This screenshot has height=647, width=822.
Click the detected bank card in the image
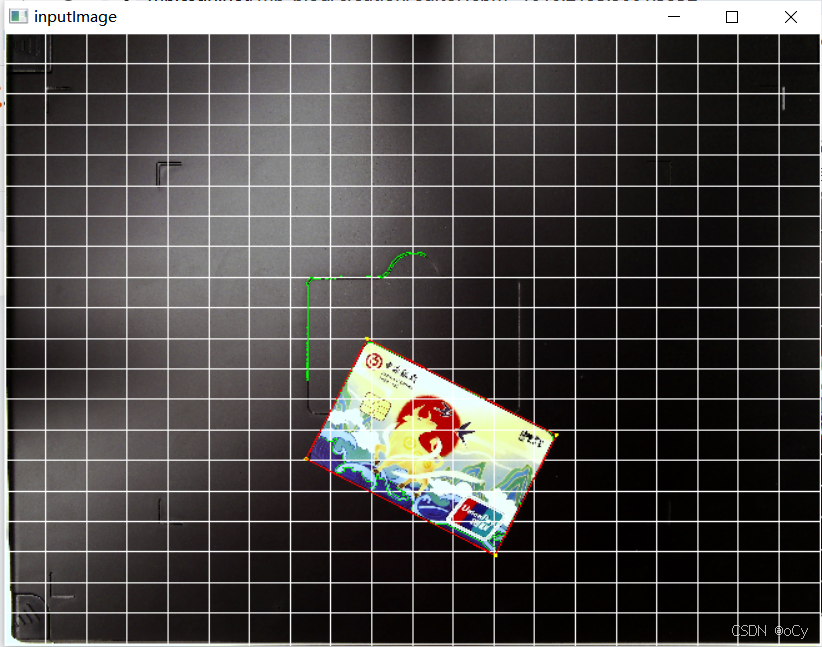tap(431, 447)
